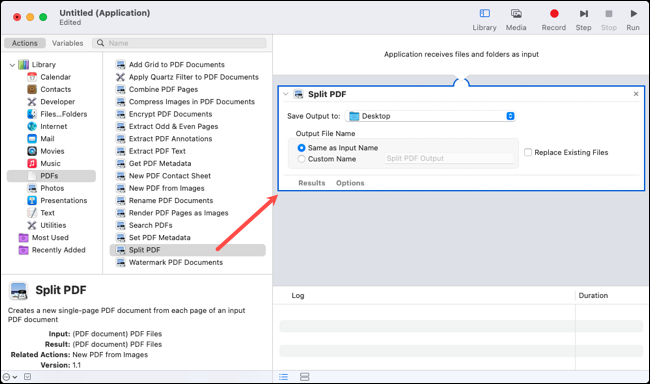
Task: Select Split PDF action in list
Action: 187,250
